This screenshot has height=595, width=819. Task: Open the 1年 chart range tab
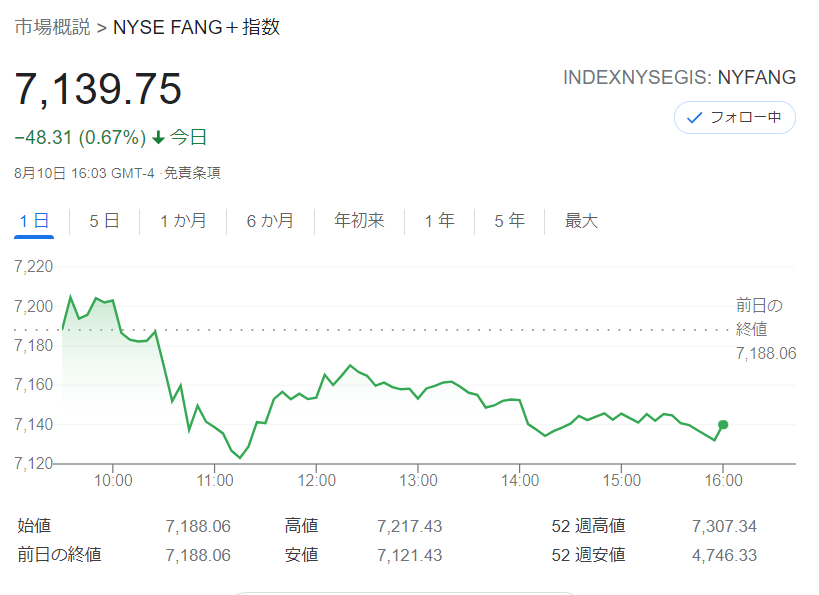pyautogui.click(x=439, y=221)
